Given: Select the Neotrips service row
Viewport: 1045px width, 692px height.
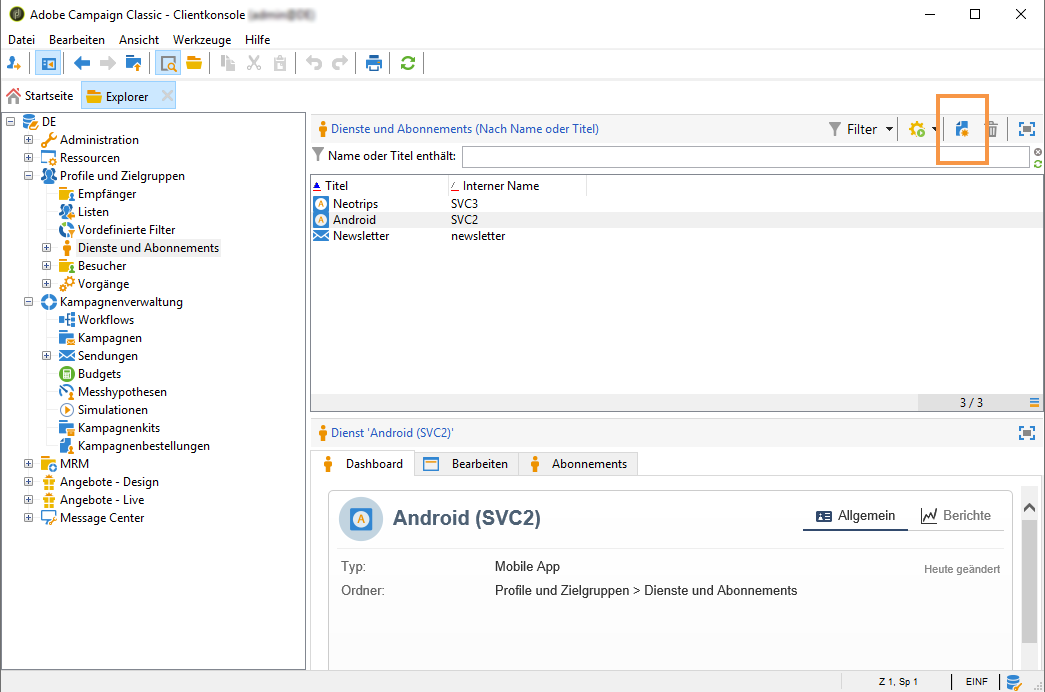Looking at the screenshot, I should [x=676, y=203].
